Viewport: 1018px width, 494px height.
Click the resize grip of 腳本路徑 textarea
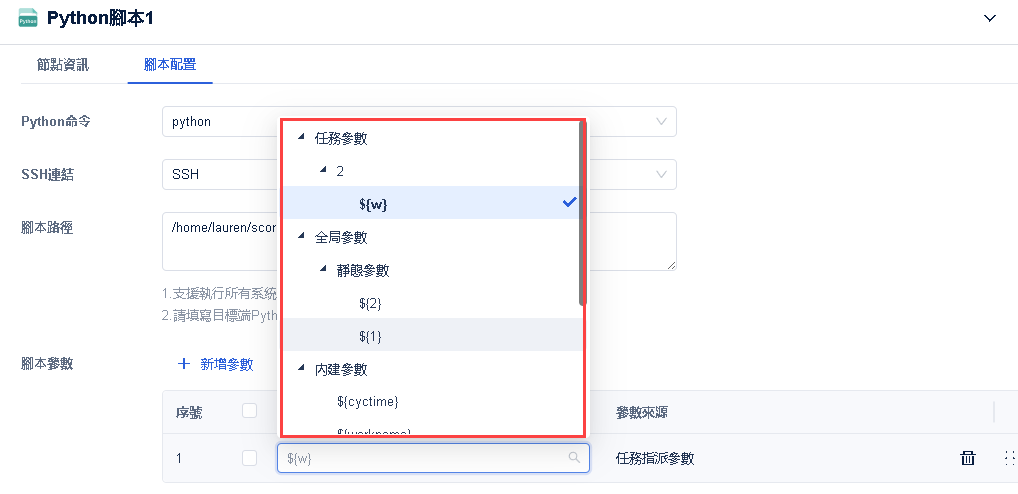pyautogui.click(x=672, y=265)
